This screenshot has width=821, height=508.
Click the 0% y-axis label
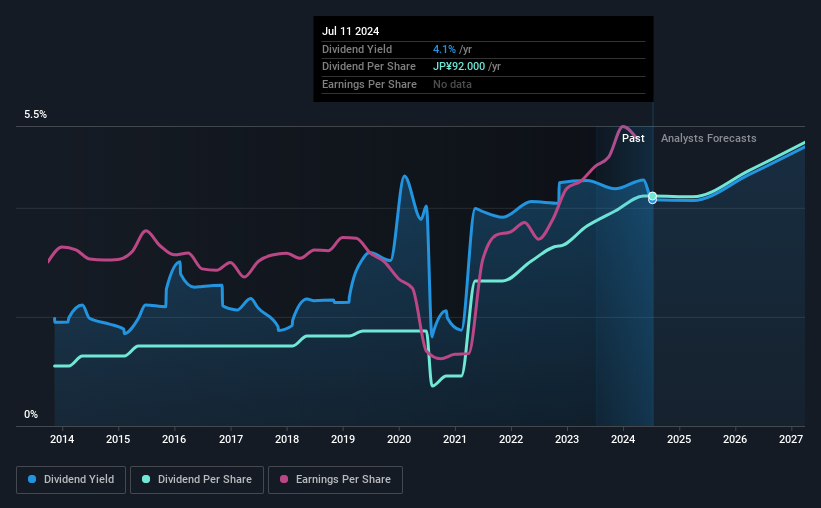click(x=31, y=414)
